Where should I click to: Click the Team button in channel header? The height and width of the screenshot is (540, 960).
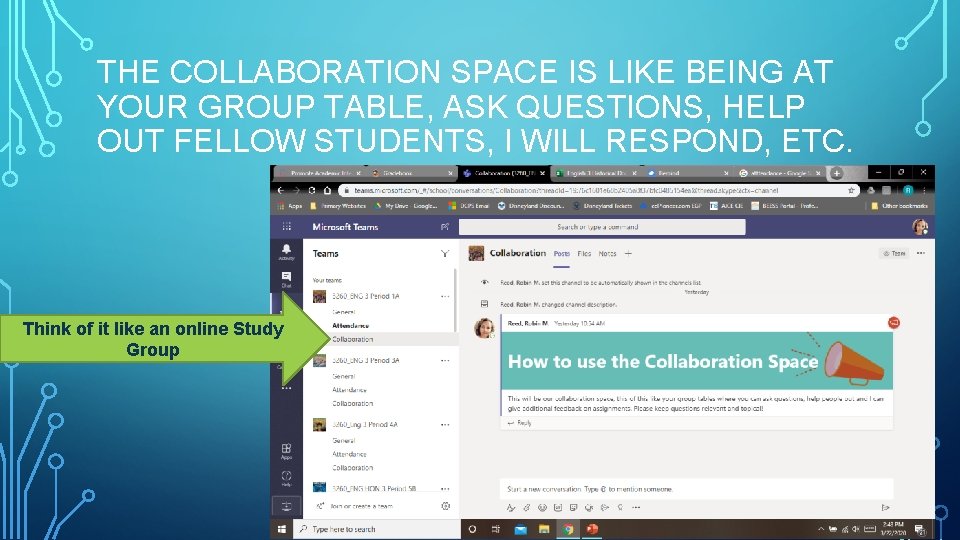[x=894, y=253]
